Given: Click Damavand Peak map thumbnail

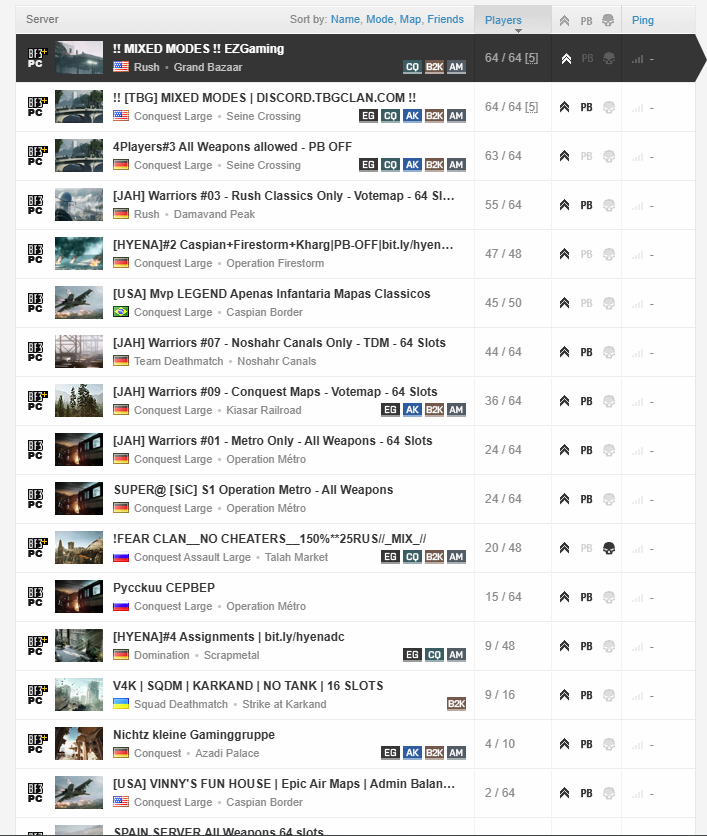Looking at the screenshot, I should [x=79, y=205].
